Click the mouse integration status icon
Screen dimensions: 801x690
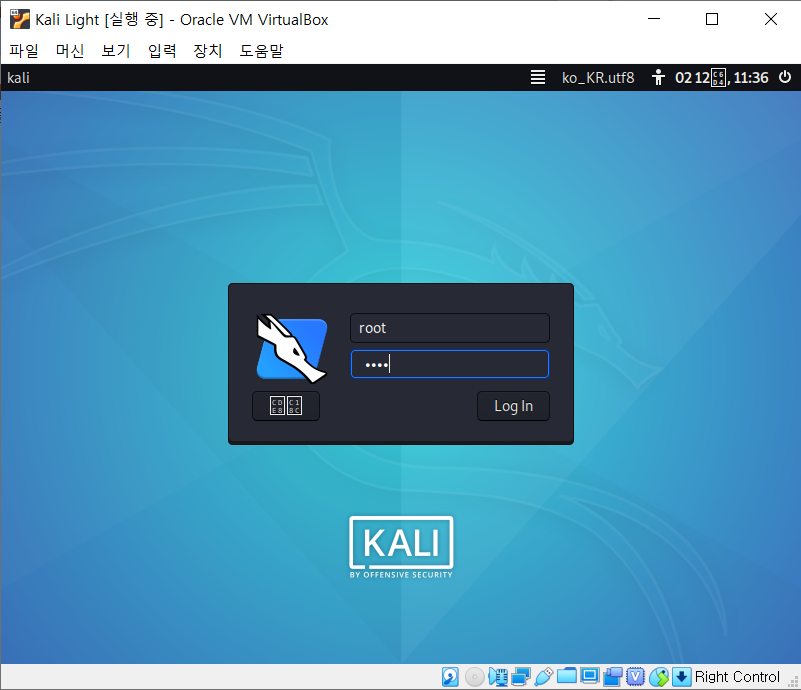[659, 677]
